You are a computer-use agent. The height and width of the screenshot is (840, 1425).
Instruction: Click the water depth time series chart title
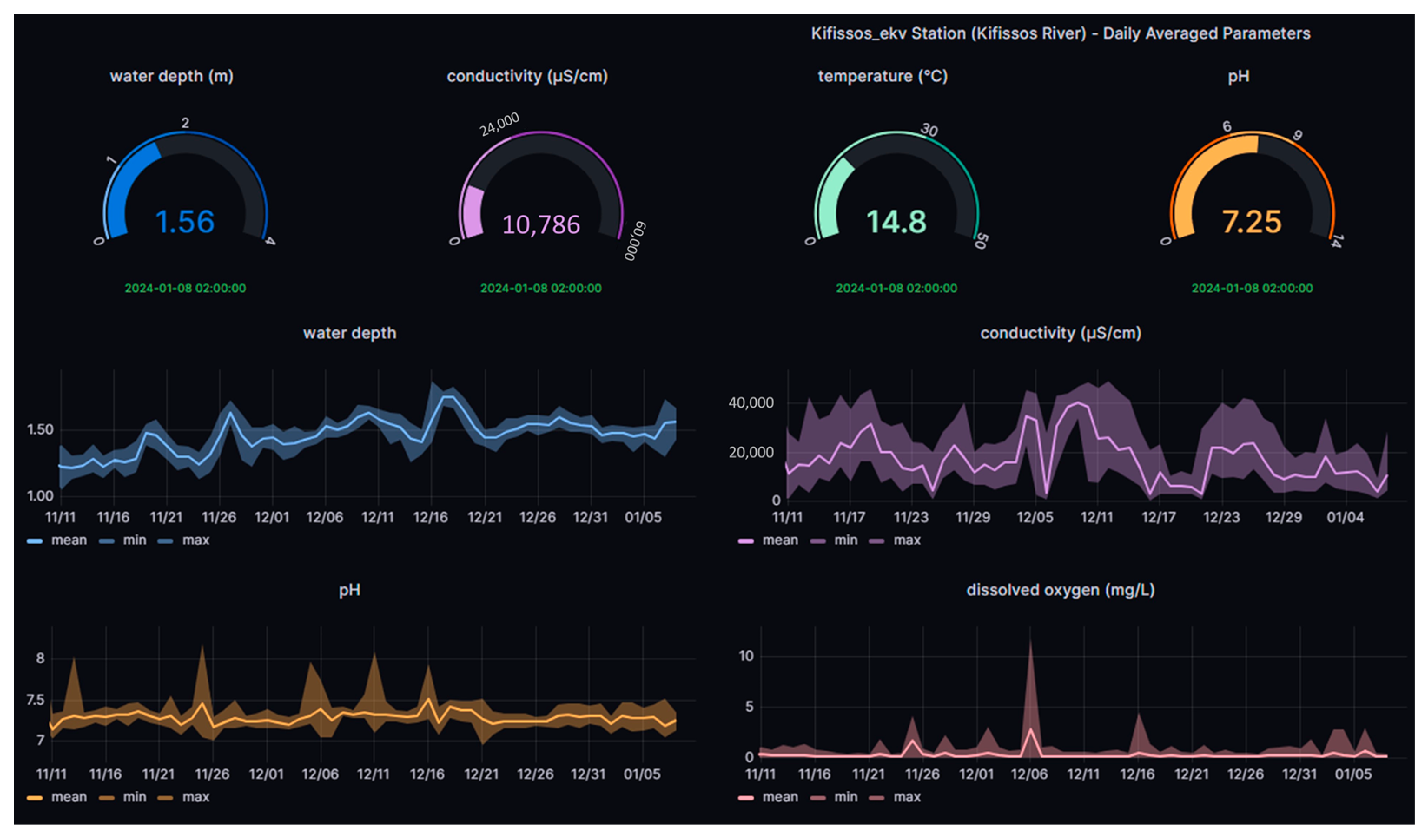[349, 333]
